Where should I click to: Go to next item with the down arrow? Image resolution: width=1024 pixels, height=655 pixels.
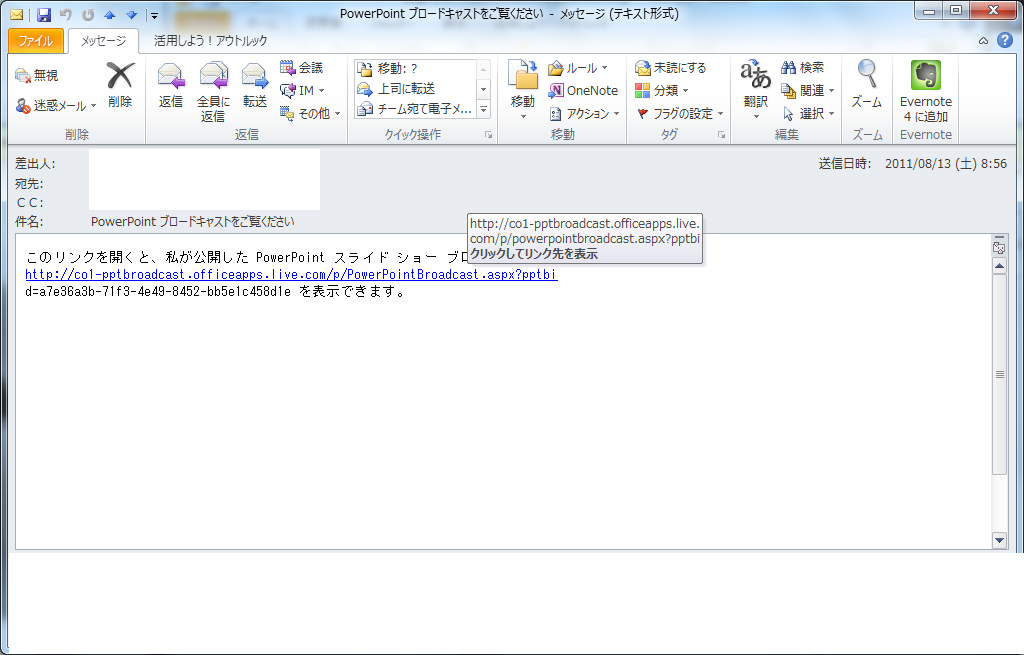click(131, 14)
